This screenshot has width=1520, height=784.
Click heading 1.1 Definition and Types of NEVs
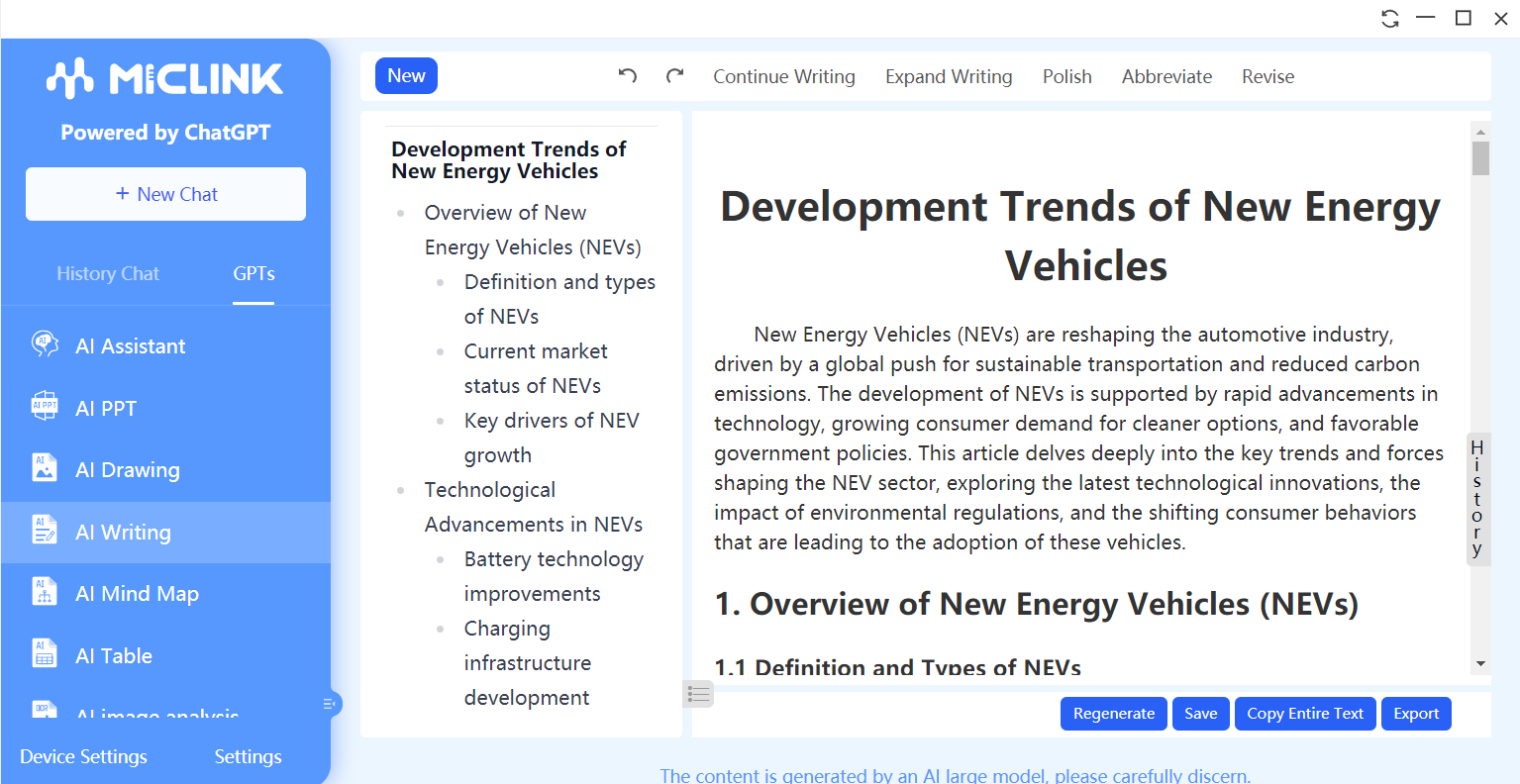pyautogui.click(x=898, y=666)
